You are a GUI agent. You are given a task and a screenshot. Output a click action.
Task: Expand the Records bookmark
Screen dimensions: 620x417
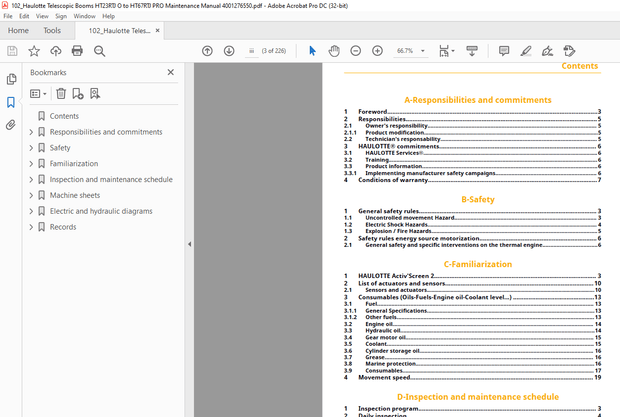31,227
